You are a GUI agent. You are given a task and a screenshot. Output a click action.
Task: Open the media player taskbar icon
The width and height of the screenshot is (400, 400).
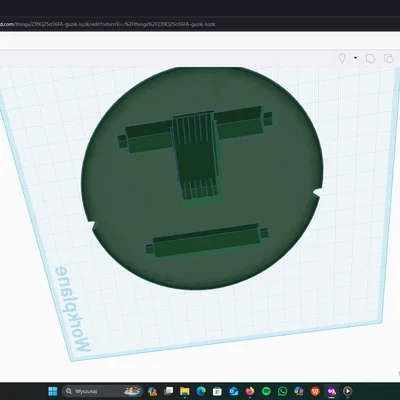pos(347,391)
